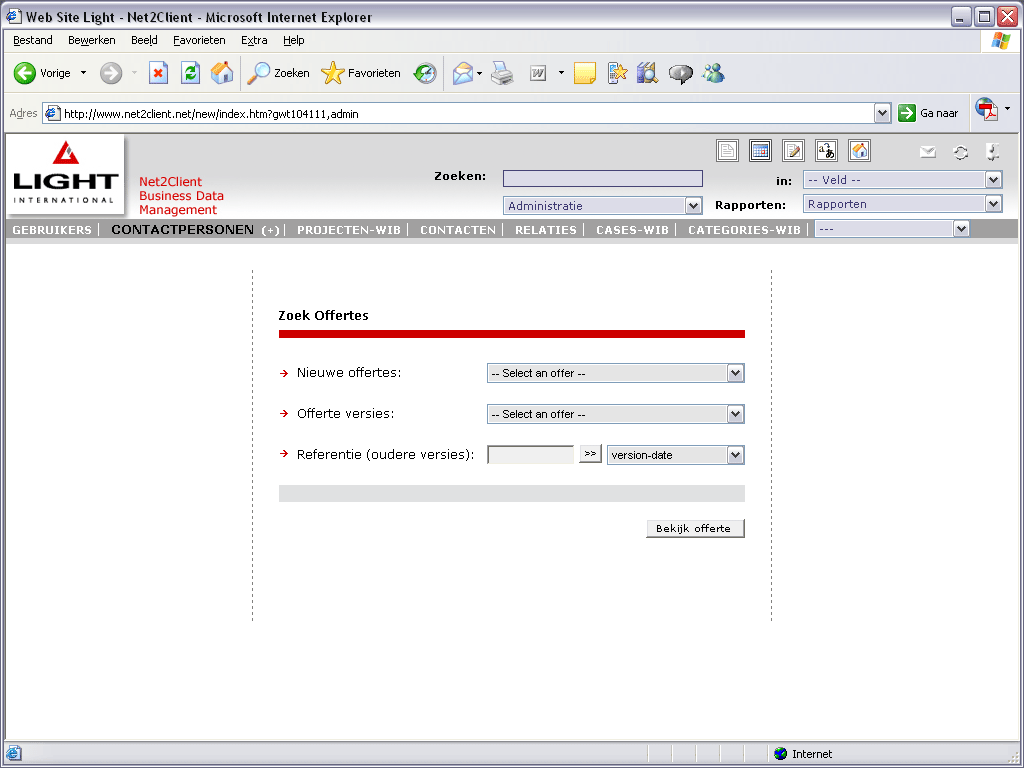1024x768 pixels.
Task: Click the Mail envelope toolbar icon
Action: (x=463, y=73)
